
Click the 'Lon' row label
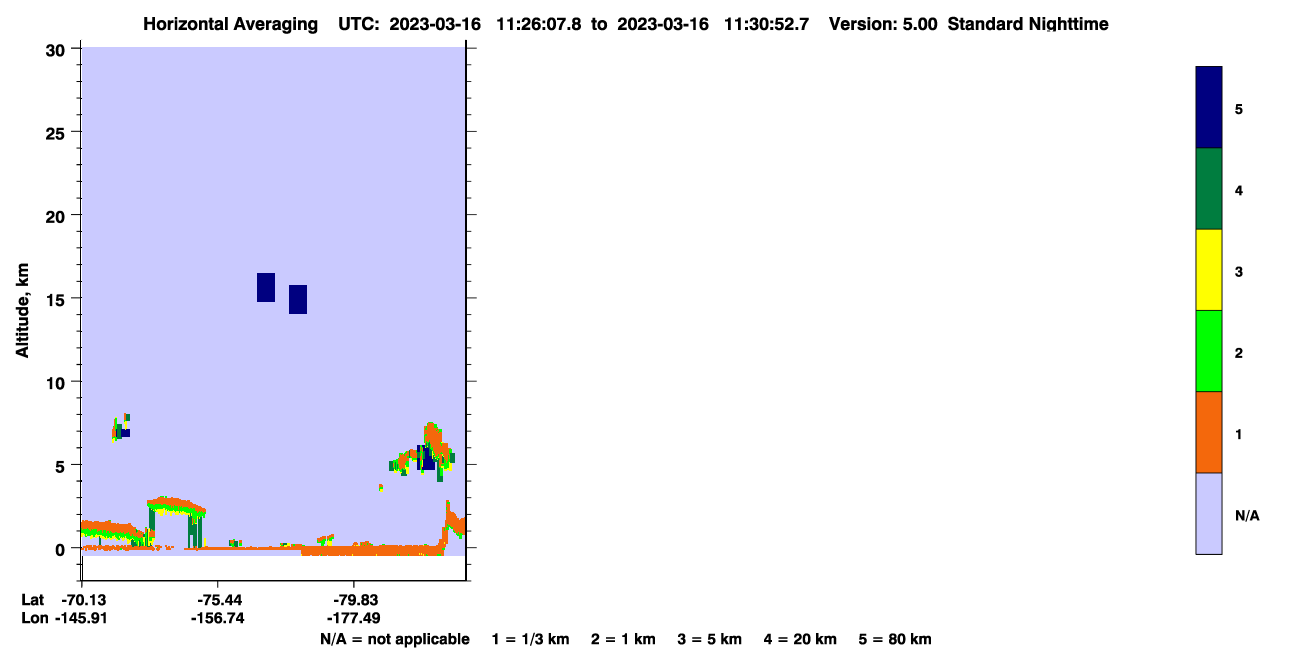pyautogui.click(x=33, y=618)
